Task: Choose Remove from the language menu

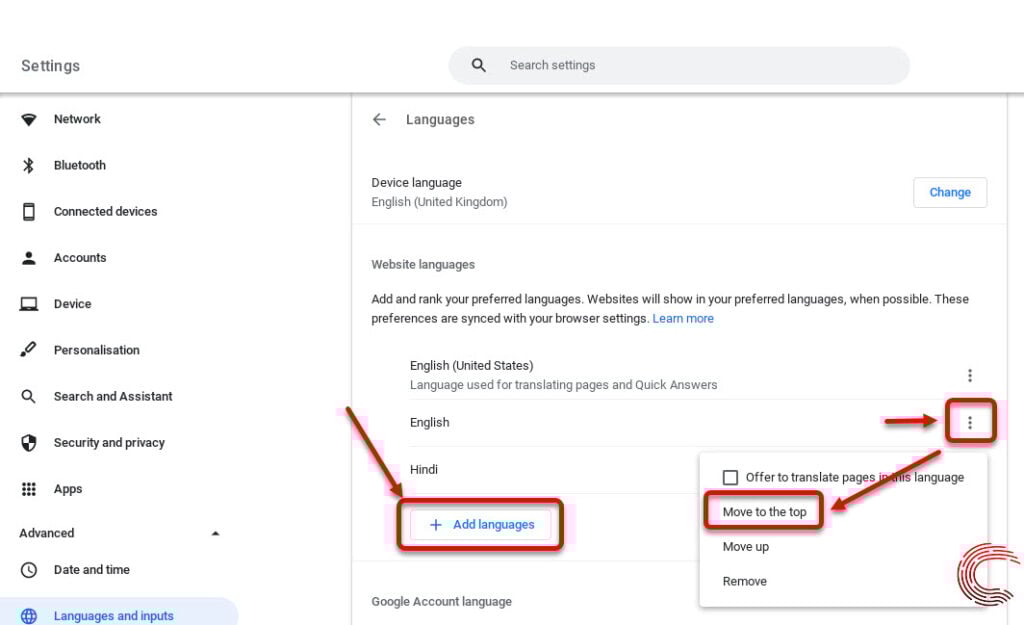Action: tap(744, 581)
